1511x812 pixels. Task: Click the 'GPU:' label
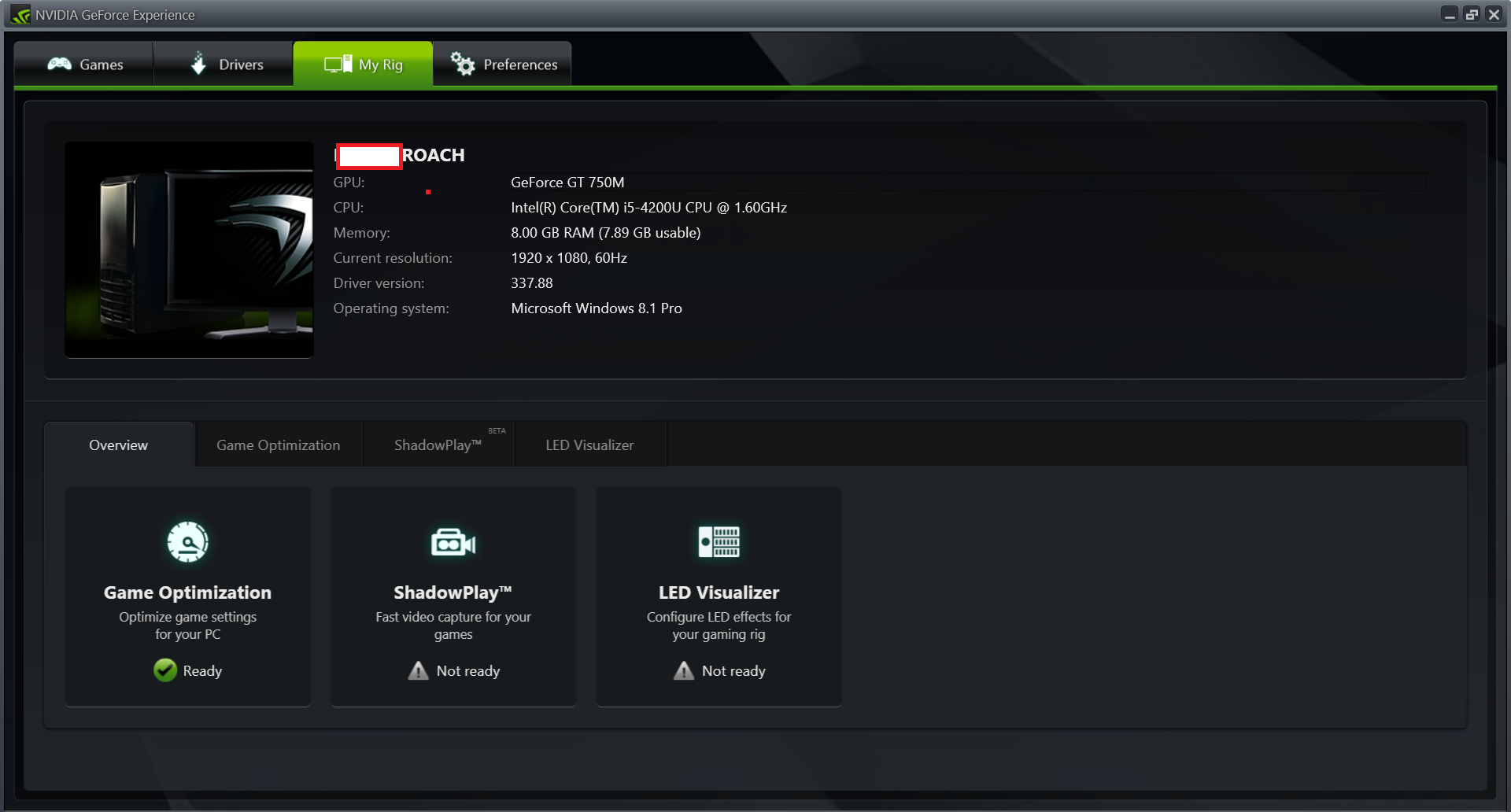(x=349, y=183)
